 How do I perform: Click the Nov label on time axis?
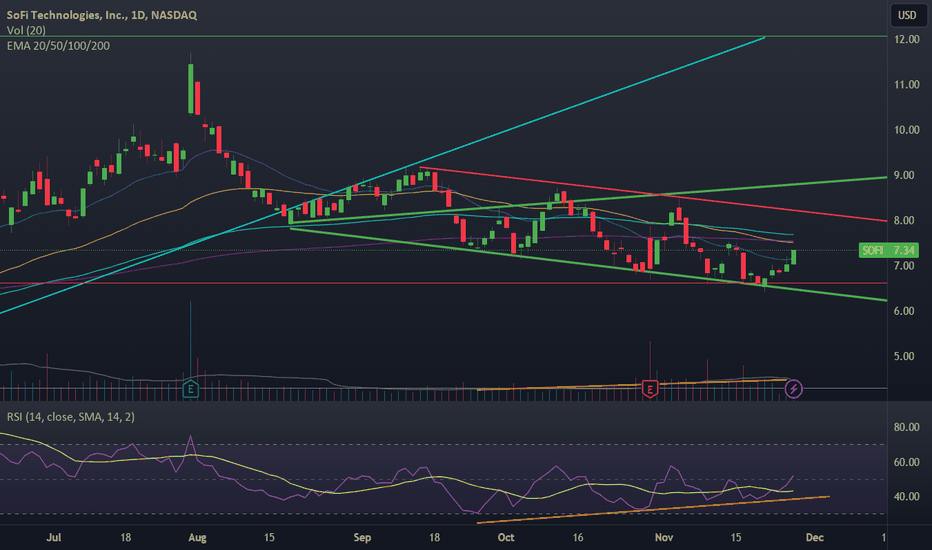click(x=664, y=538)
